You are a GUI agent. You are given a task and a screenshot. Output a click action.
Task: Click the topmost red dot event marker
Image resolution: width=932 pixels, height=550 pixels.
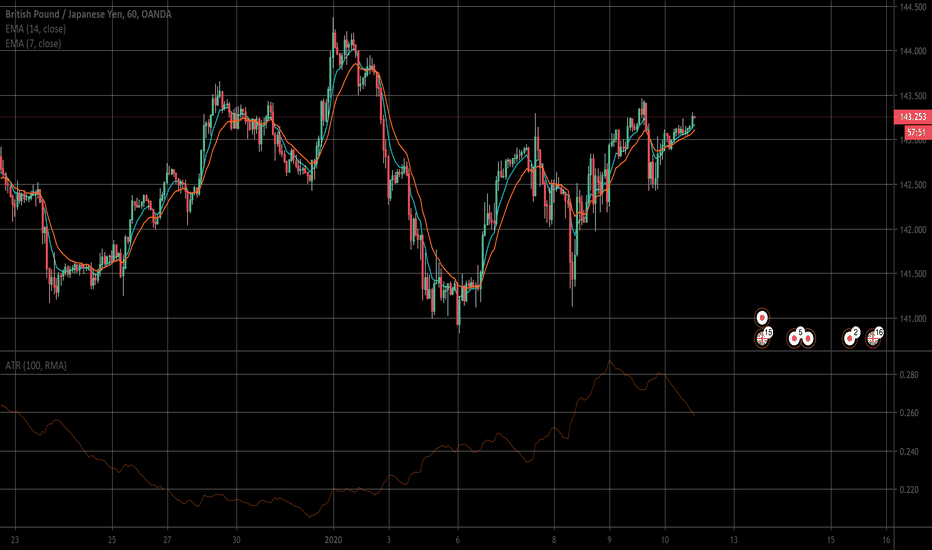pyautogui.click(x=762, y=317)
